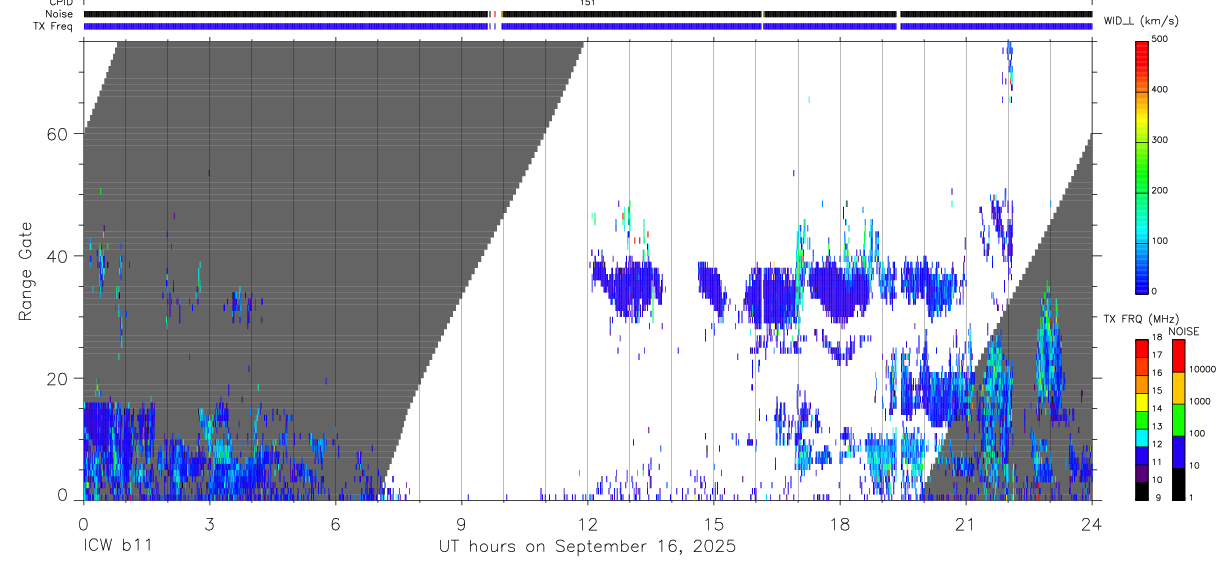Click the "ICW b11" radar label
Viewport: 1228px width, 567px height.
(x=116, y=547)
